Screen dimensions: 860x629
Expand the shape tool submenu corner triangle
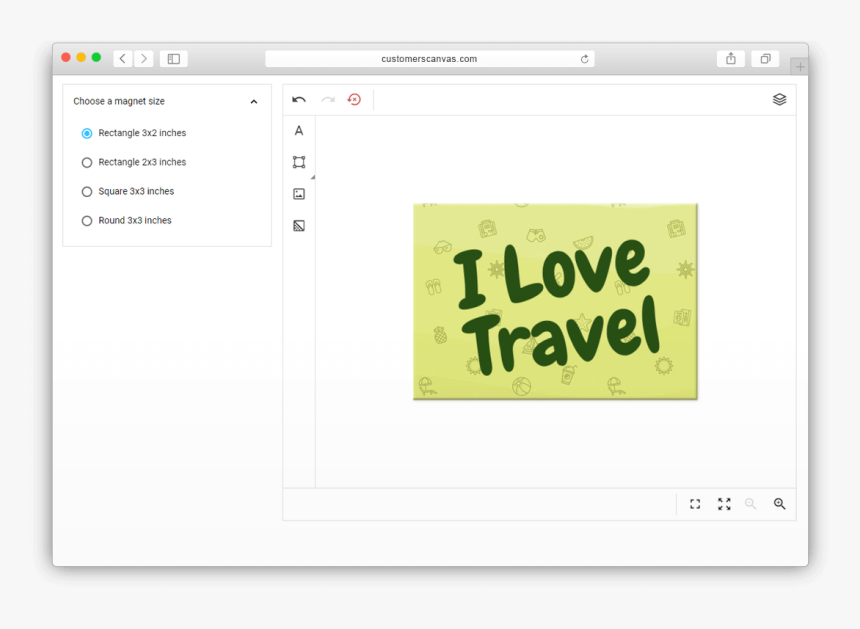(x=313, y=177)
